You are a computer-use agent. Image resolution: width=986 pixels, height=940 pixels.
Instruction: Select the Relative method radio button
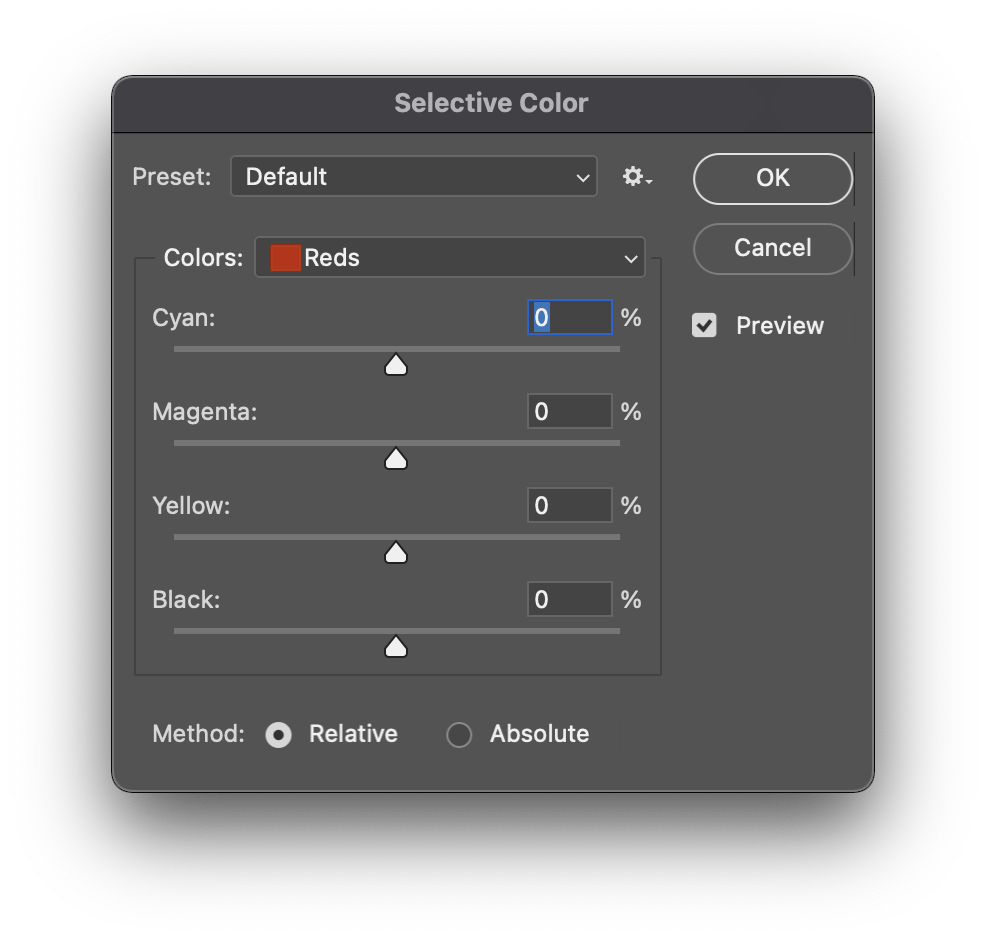coord(279,735)
